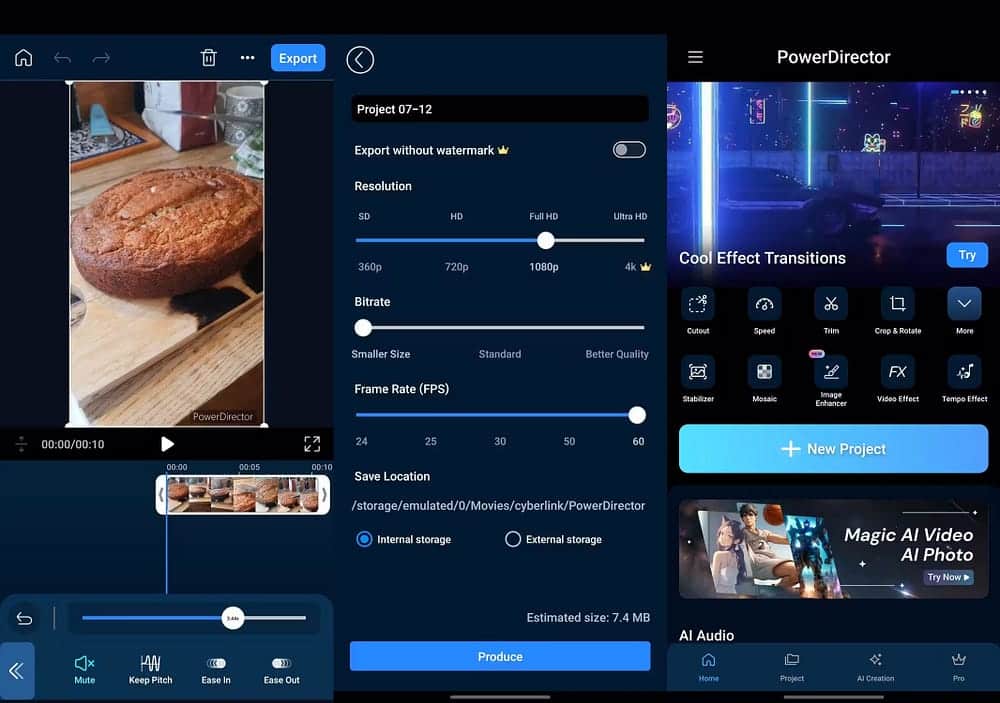Click the split icon beside the timecode
The height and width of the screenshot is (703, 1000).
(x=21, y=444)
